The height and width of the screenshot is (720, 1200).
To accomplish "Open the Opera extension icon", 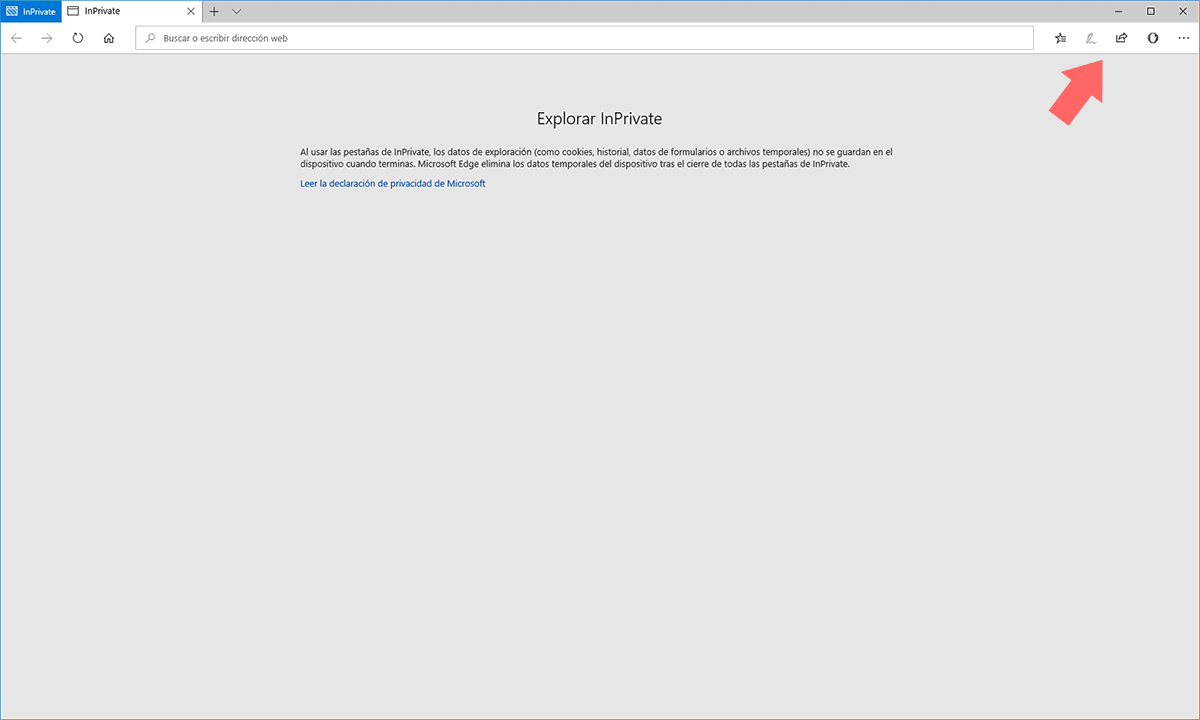I will click(1152, 38).
